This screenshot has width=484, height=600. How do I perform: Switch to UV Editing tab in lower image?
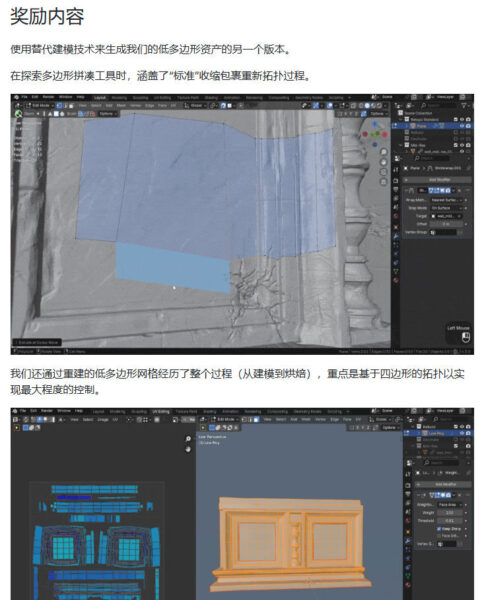click(x=161, y=411)
